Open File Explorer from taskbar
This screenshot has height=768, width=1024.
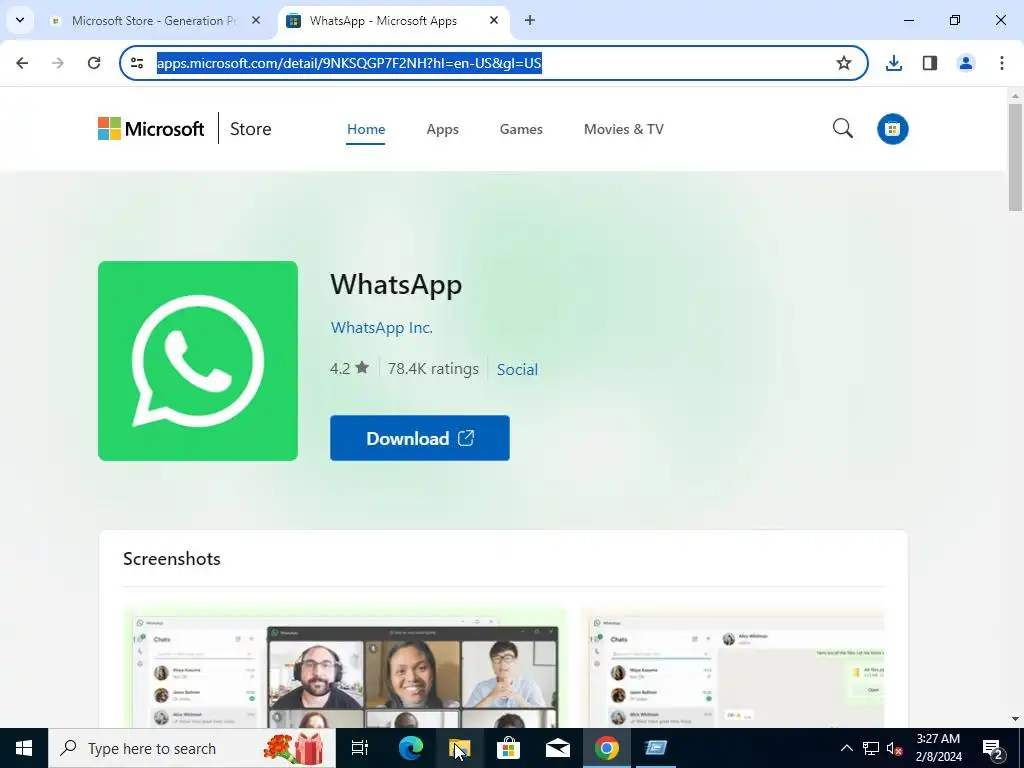point(459,748)
